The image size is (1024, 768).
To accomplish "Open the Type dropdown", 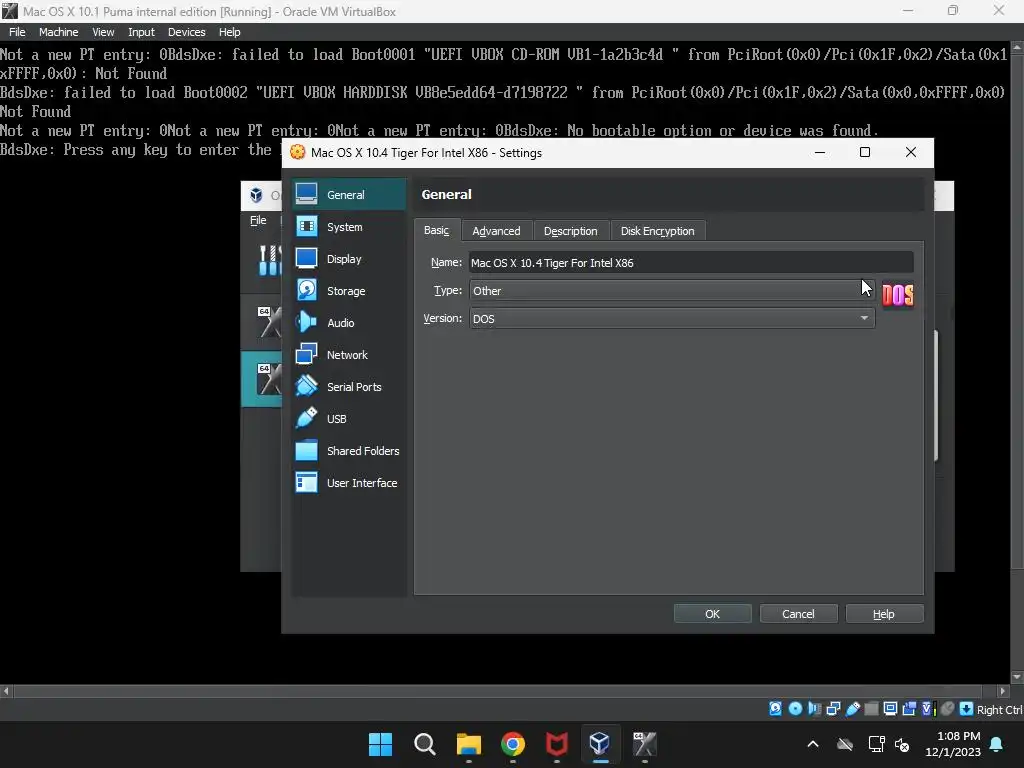I will tap(672, 291).
